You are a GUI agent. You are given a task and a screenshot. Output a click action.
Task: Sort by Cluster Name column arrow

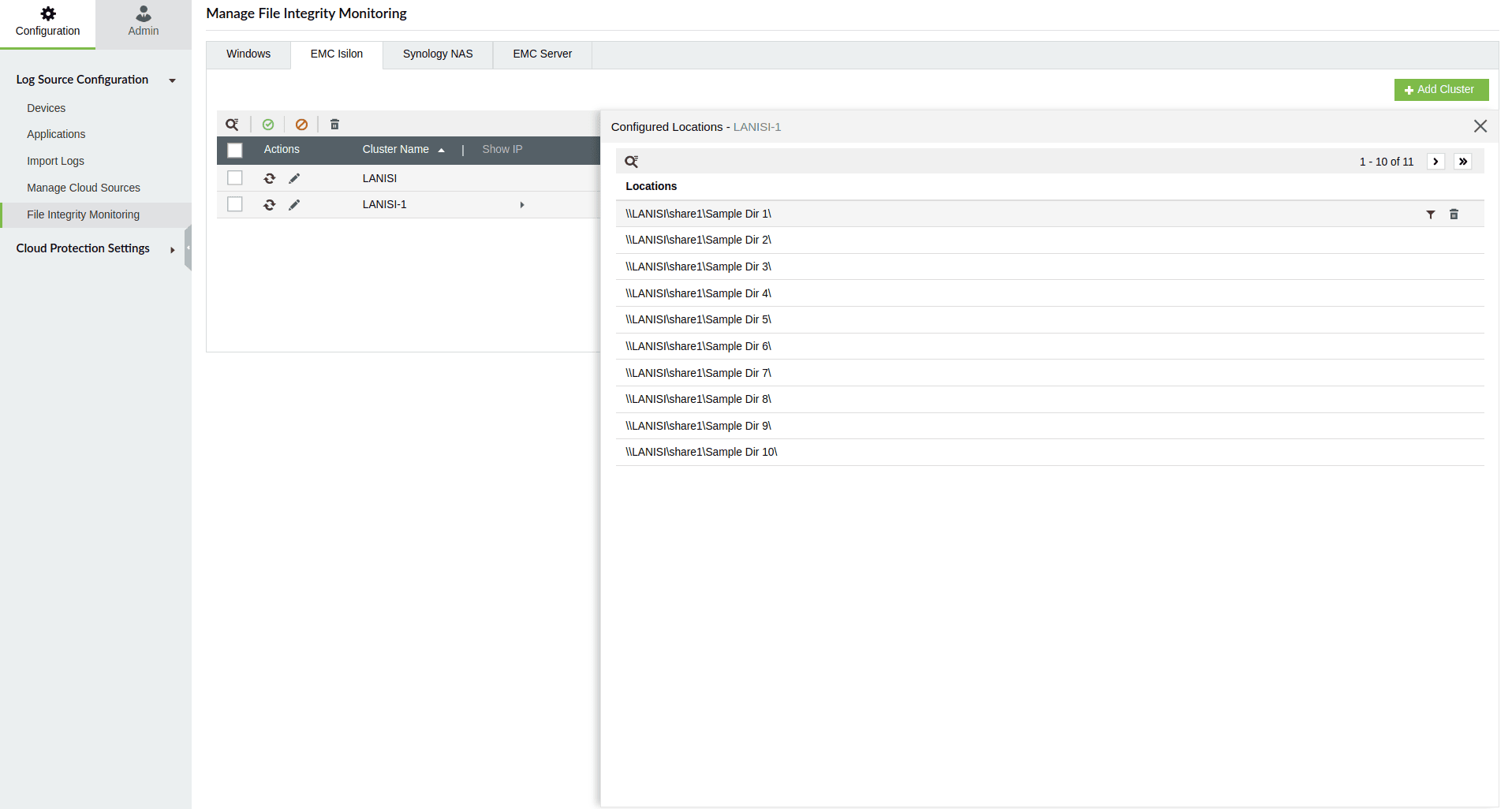(442, 150)
